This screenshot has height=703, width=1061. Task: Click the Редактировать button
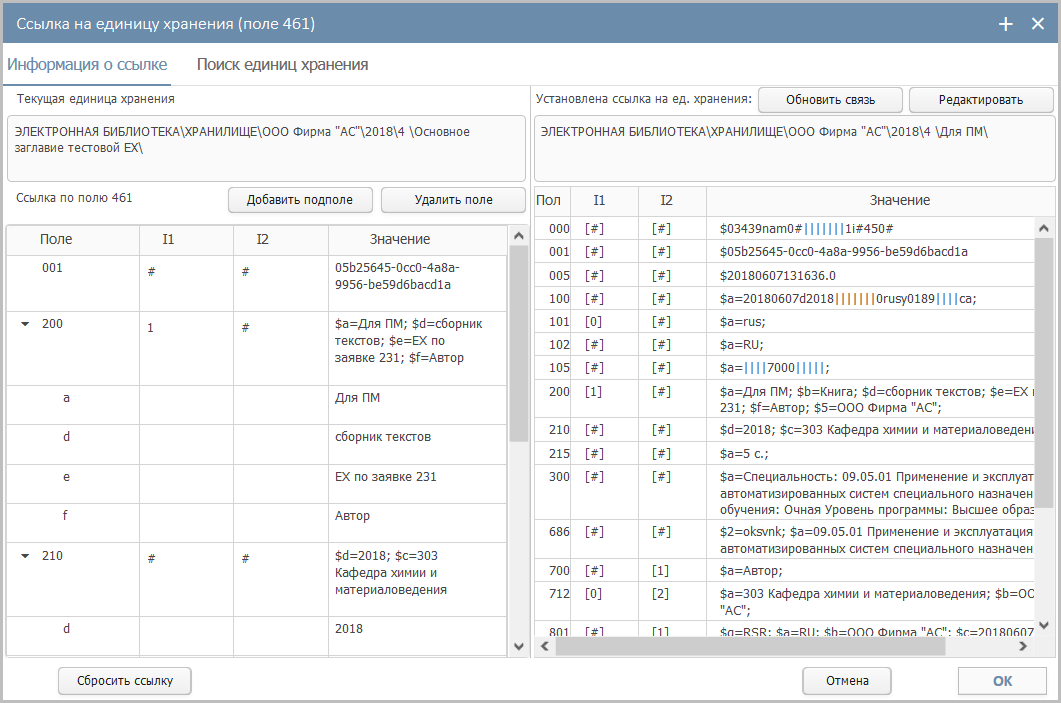[x=980, y=100]
